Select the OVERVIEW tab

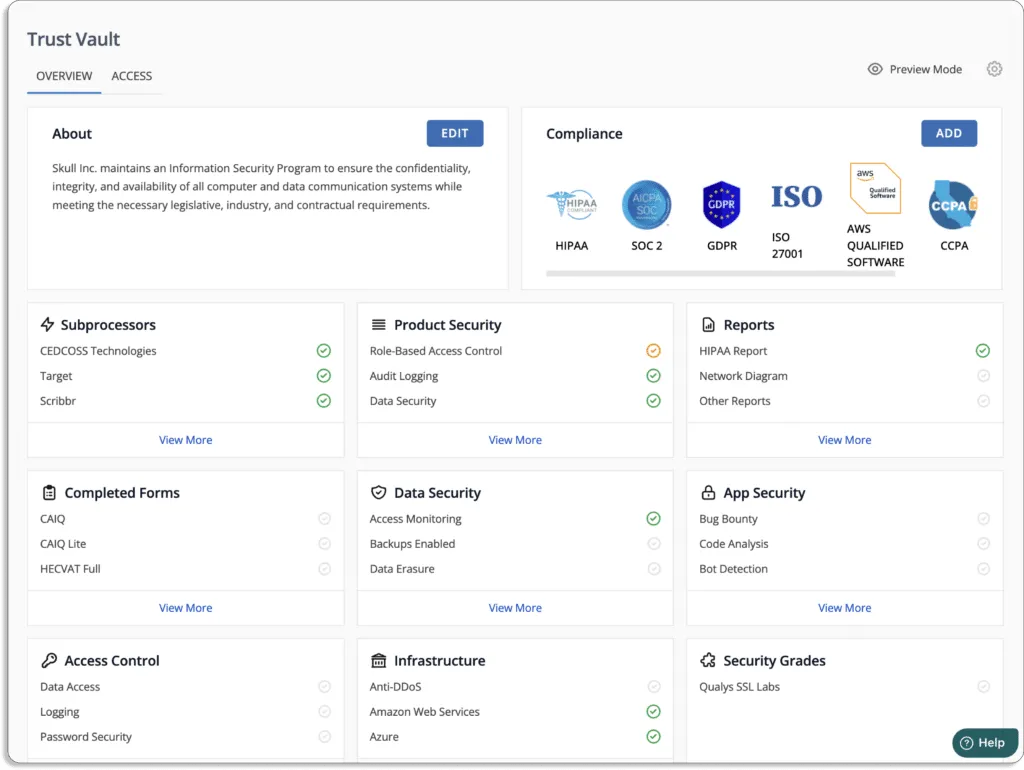tap(64, 76)
